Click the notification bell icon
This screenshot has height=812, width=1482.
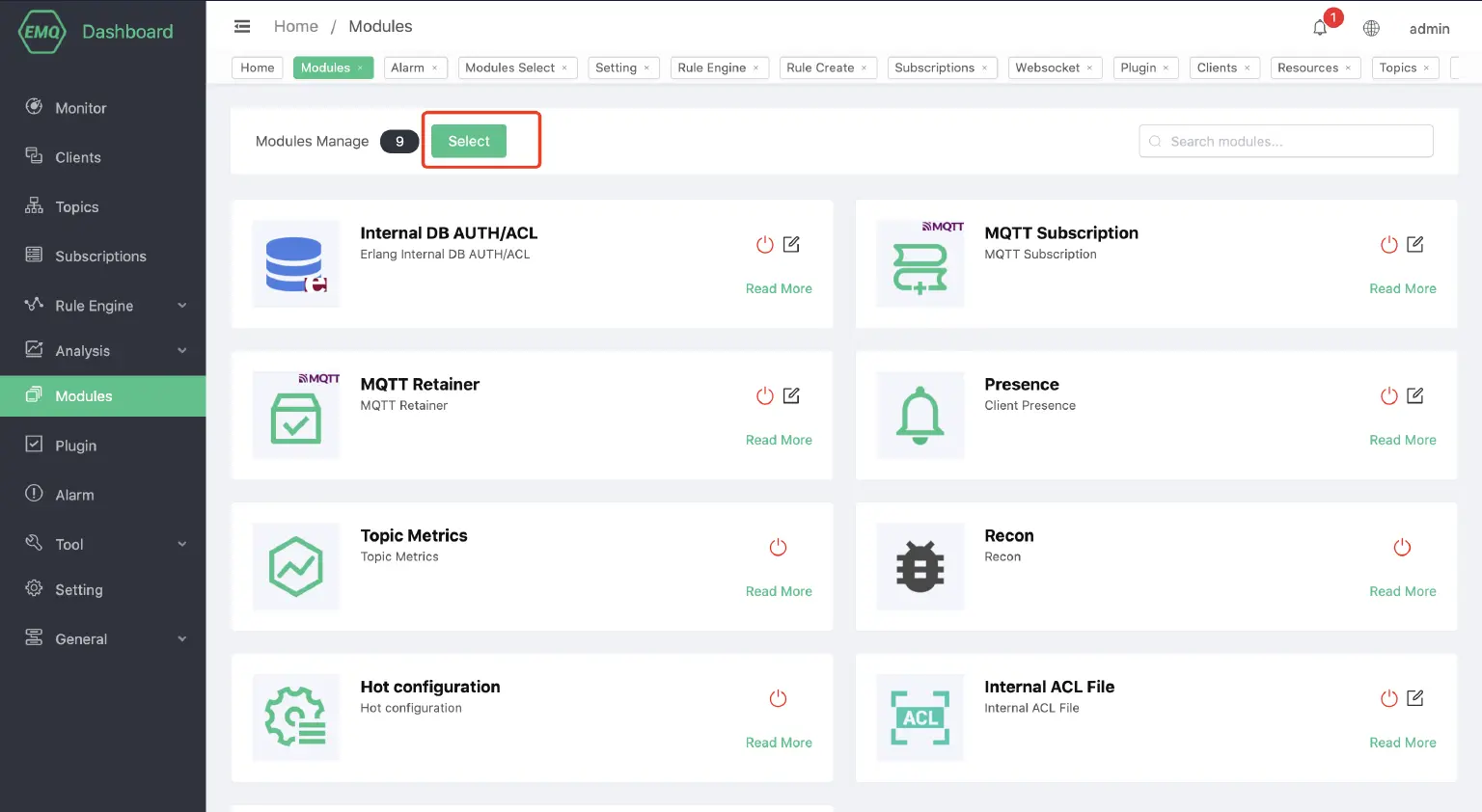coord(1320,28)
